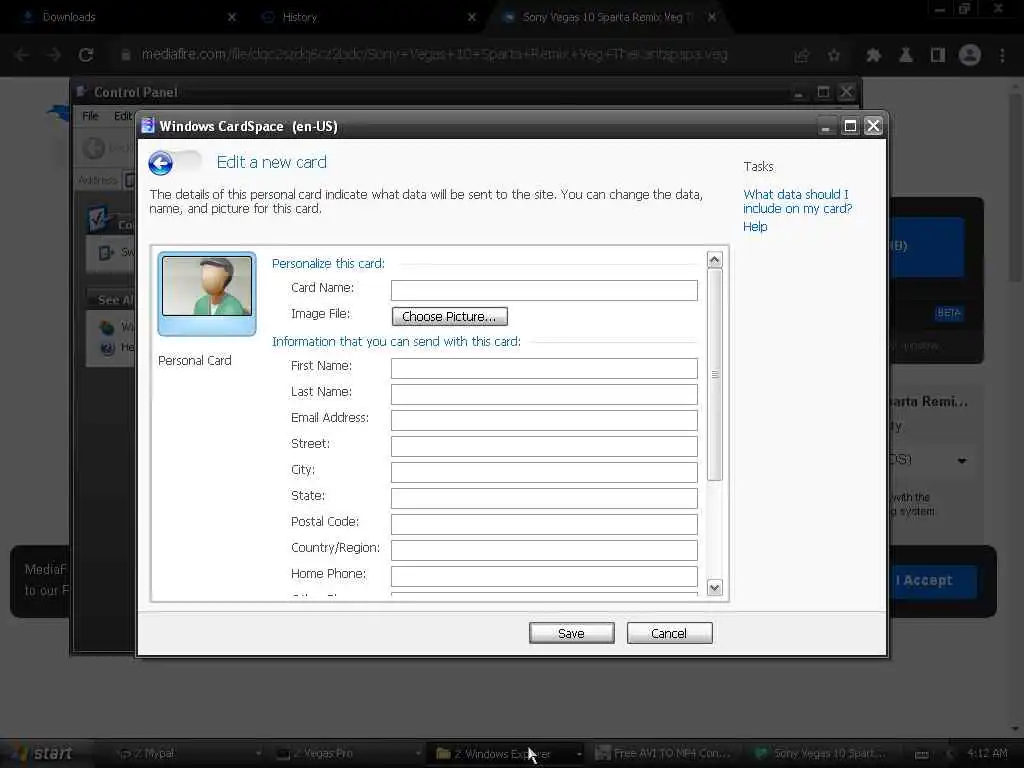
Task: Close the Downloads browser tab
Action: (232, 17)
